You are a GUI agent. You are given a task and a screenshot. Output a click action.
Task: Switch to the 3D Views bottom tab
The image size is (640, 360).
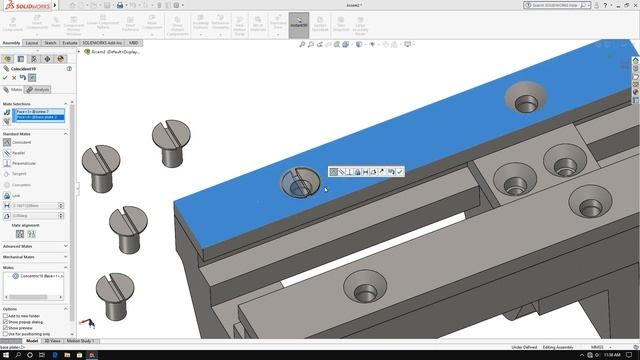coord(52,341)
